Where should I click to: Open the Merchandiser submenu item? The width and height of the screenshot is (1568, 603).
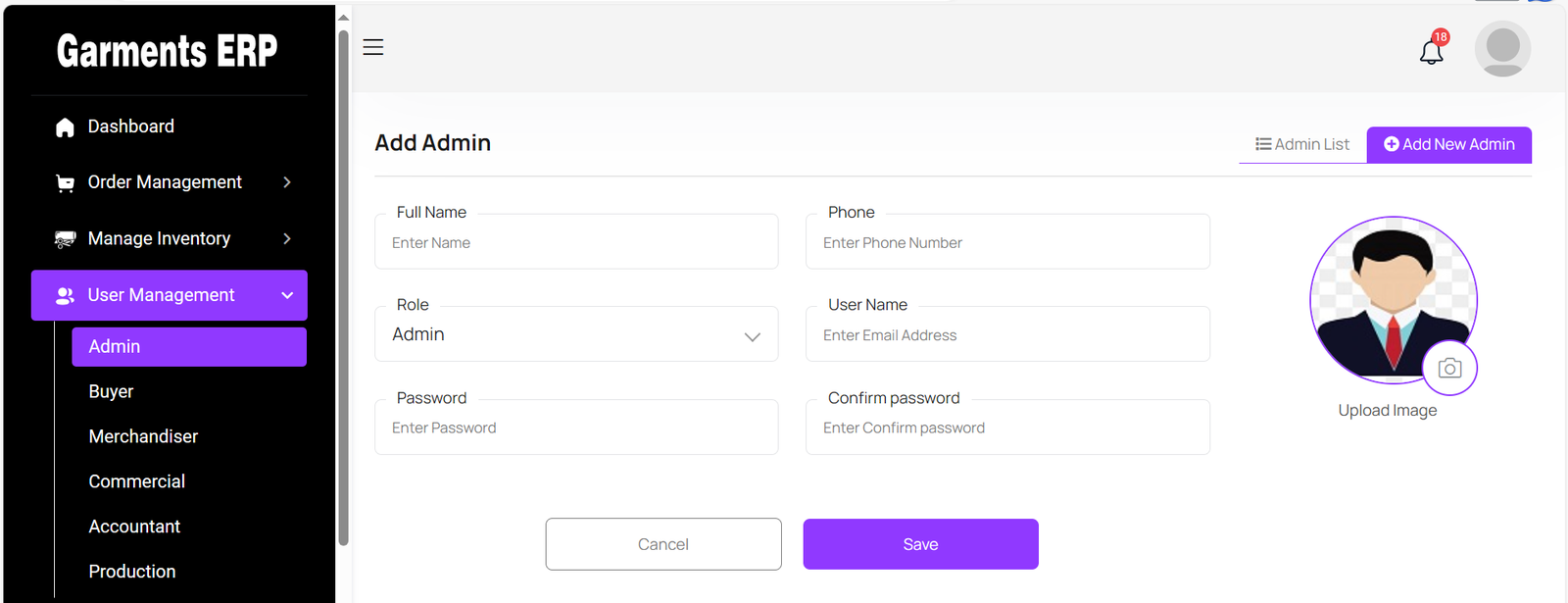point(143,436)
